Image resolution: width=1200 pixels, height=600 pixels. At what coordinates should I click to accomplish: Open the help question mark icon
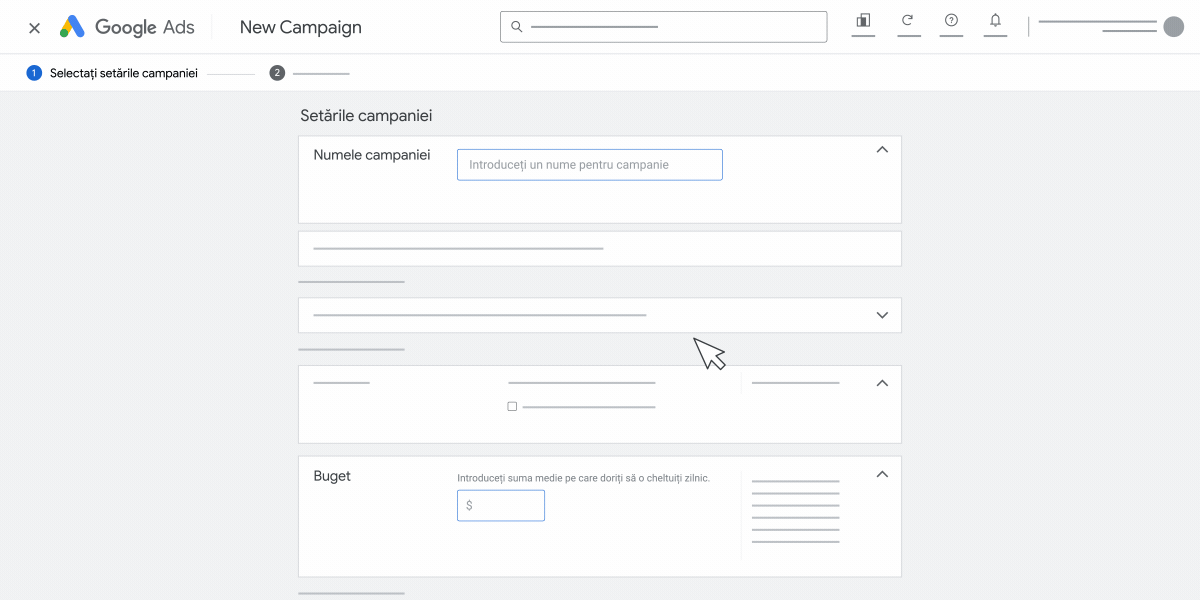click(951, 21)
